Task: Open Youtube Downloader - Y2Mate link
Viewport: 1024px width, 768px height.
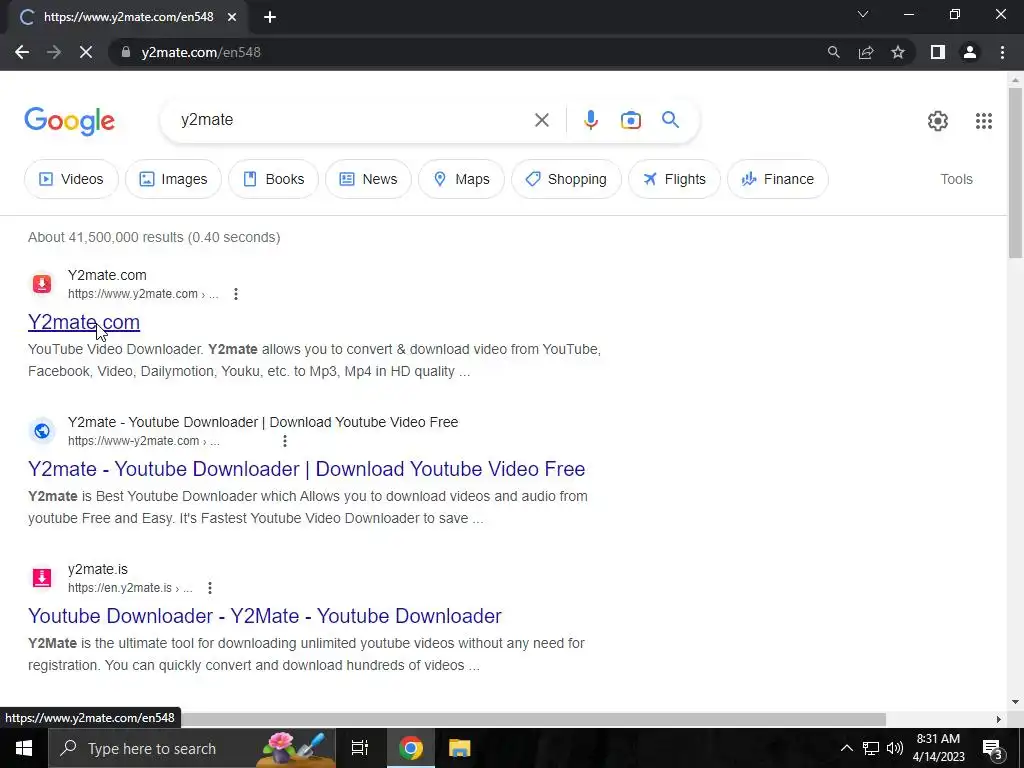Action: point(264,616)
